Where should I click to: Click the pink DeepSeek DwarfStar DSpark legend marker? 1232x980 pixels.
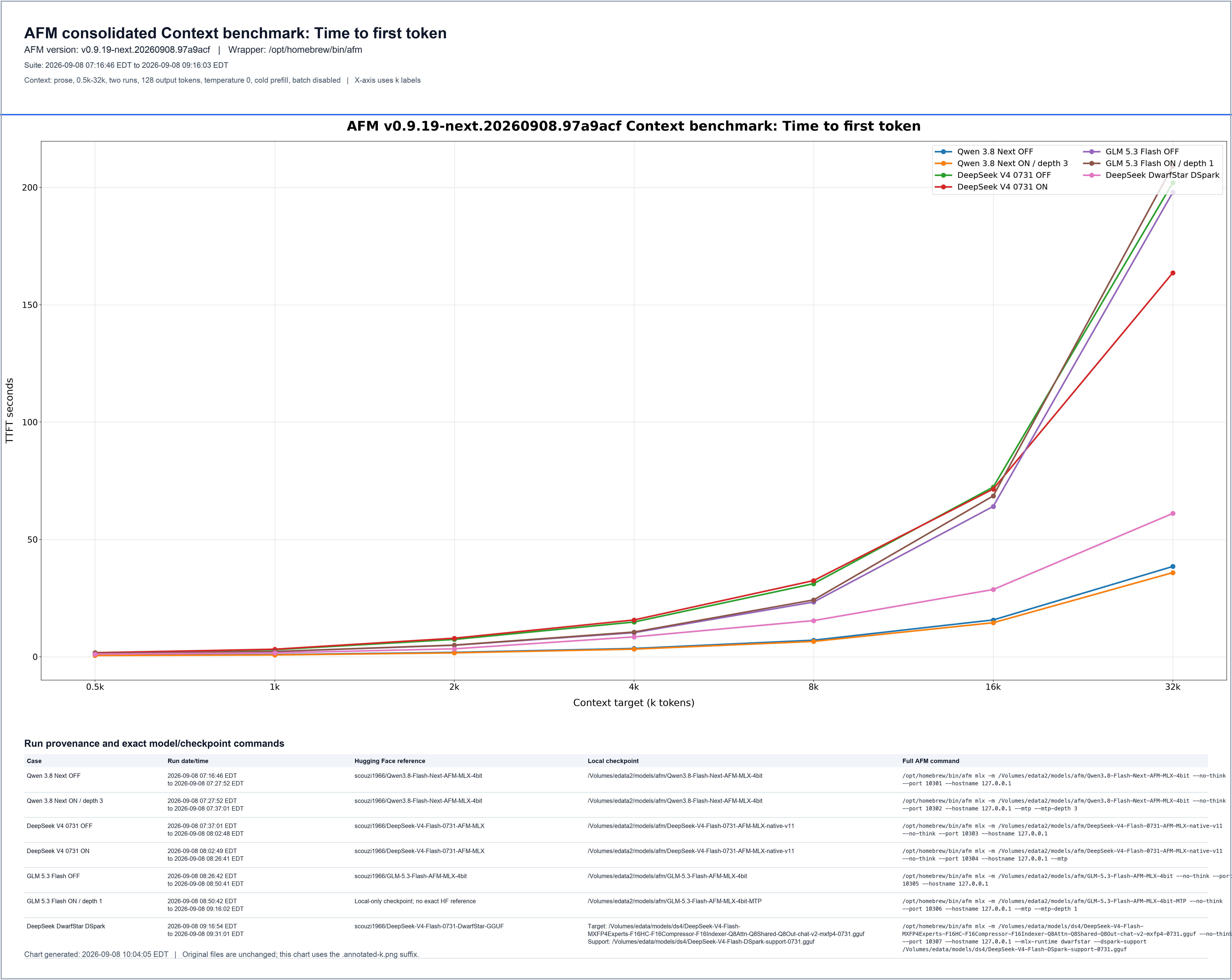pyautogui.click(x=1091, y=175)
